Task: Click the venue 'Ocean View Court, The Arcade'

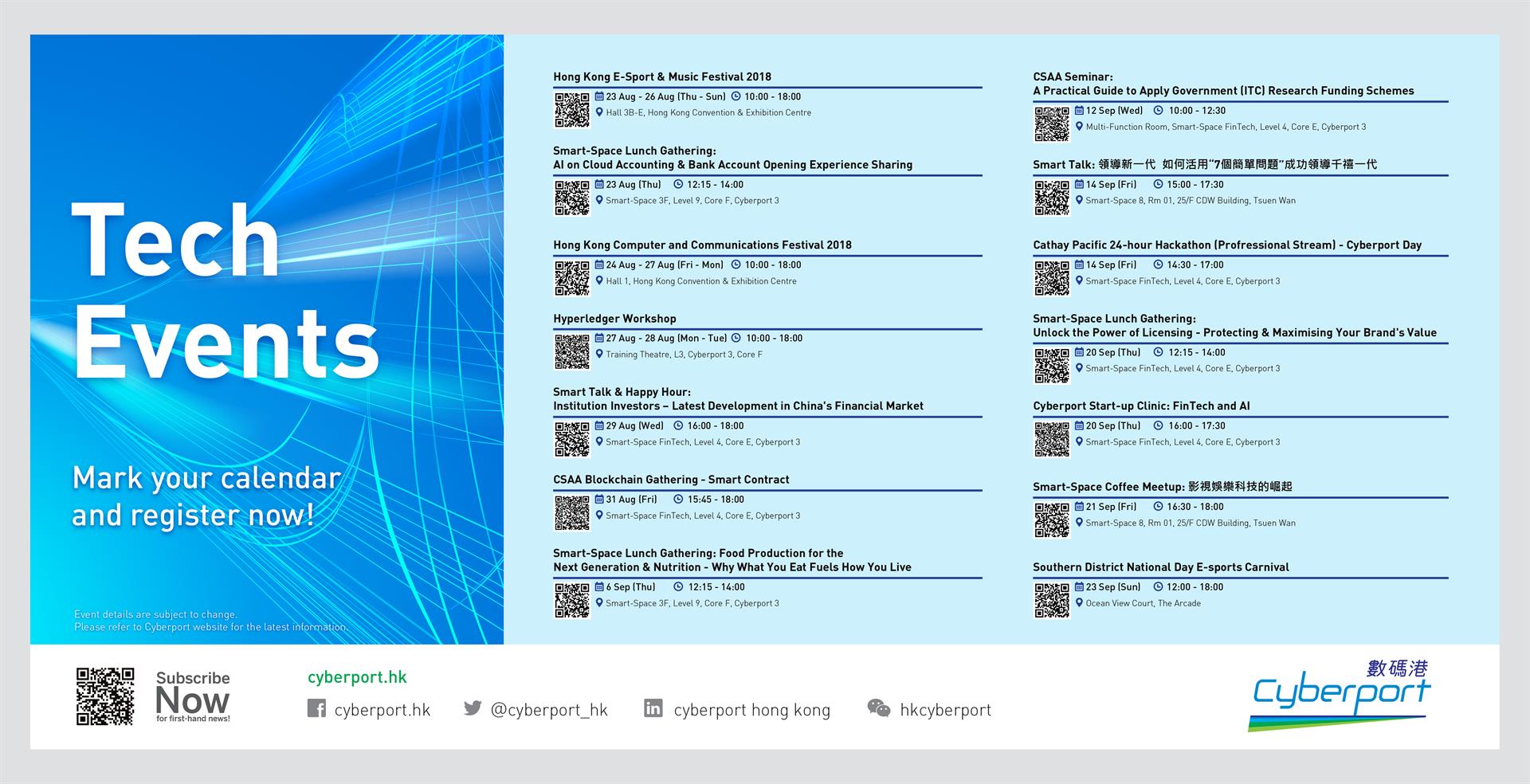Action: coord(1143,603)
